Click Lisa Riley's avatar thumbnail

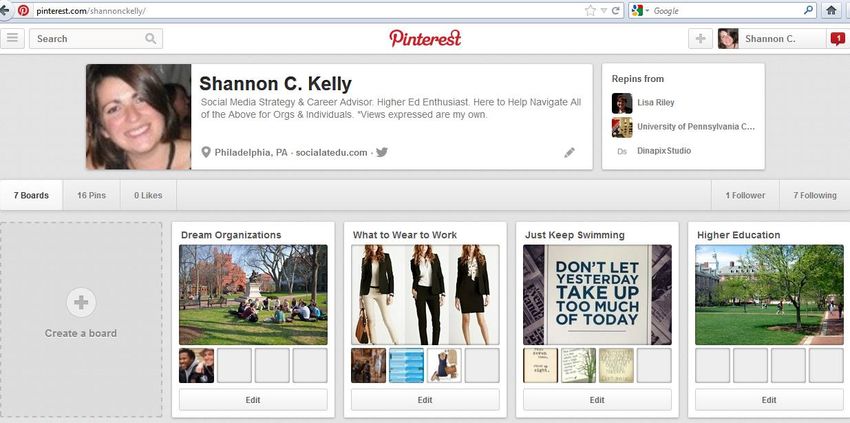[622, 103]
